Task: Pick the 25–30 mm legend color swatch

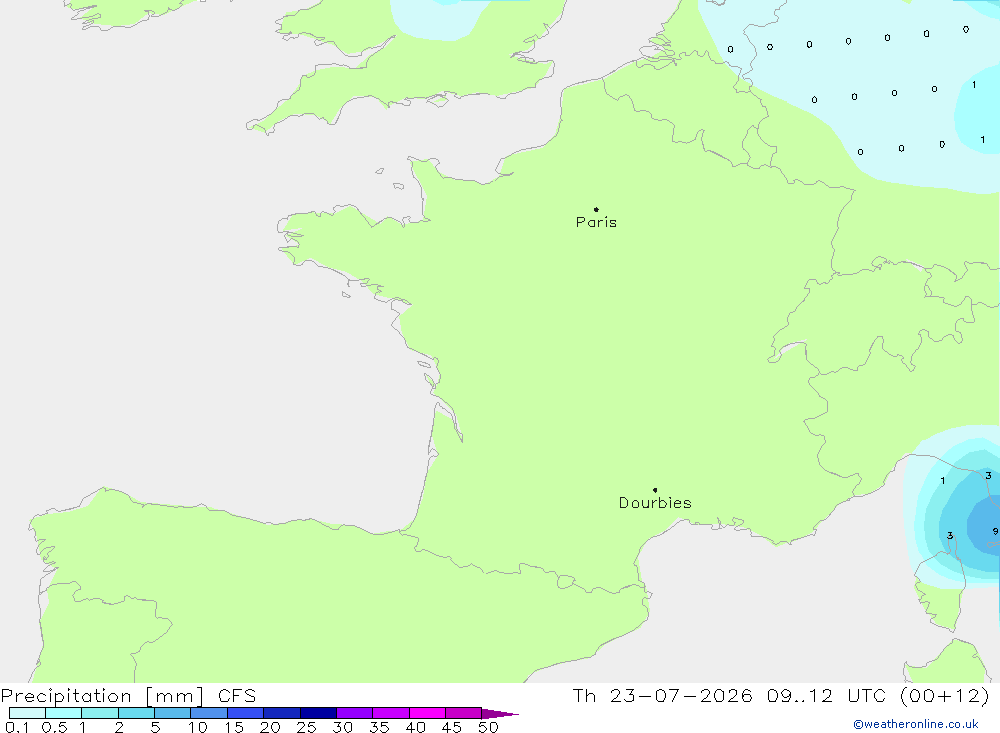Action: (318, 713)
